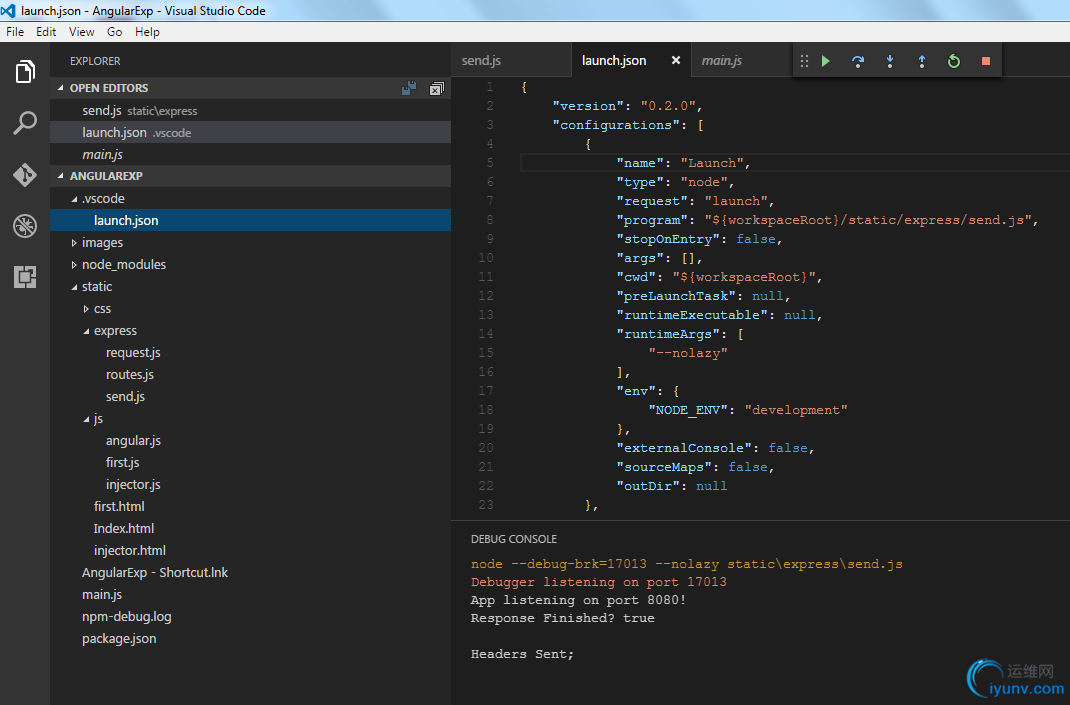Click the Step Over debug icon
1070x705 pixels.
tap(858, 61)
